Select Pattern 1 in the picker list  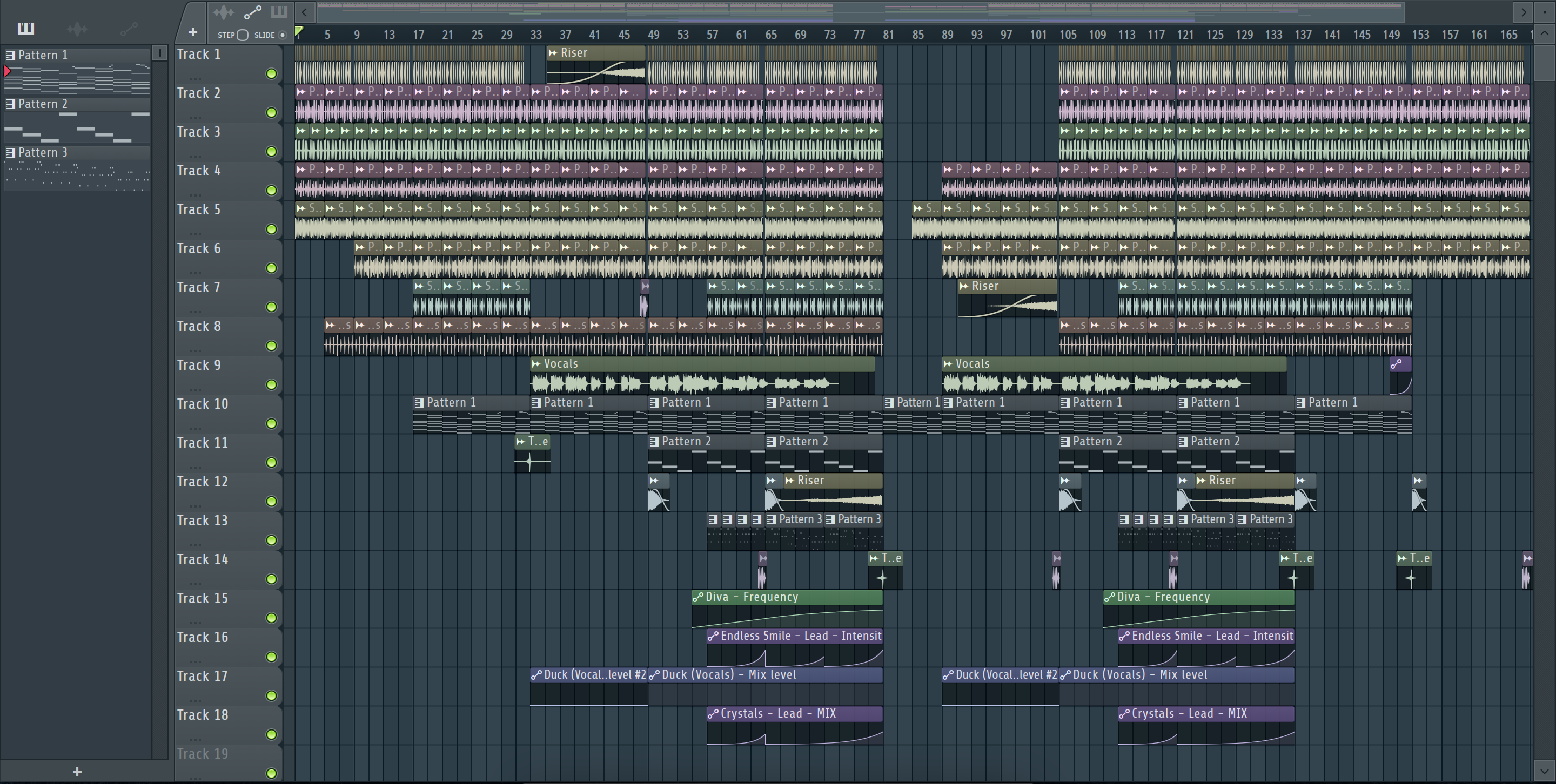[x=77, y=55]
